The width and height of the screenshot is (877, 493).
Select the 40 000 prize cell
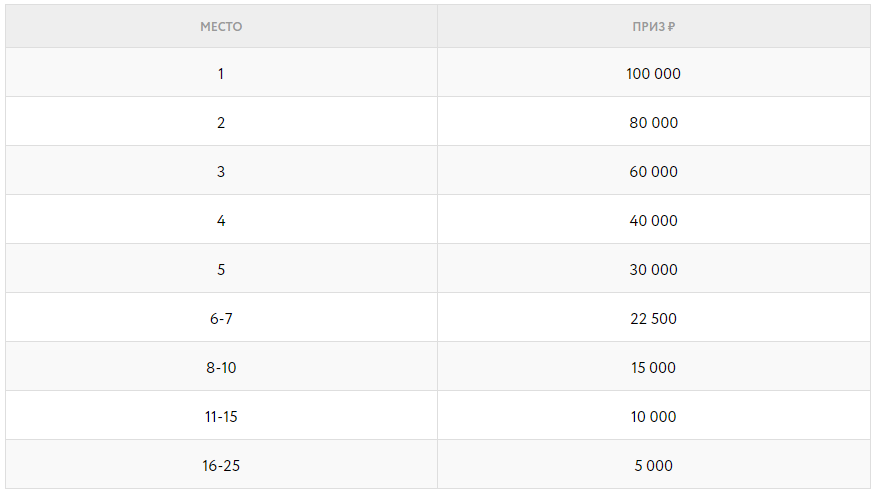click(653, 221)
